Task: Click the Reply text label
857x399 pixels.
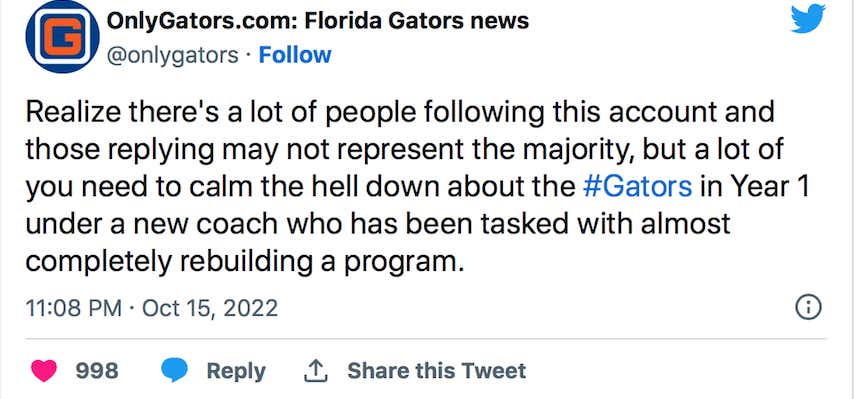Action: [x=236, y=372]
